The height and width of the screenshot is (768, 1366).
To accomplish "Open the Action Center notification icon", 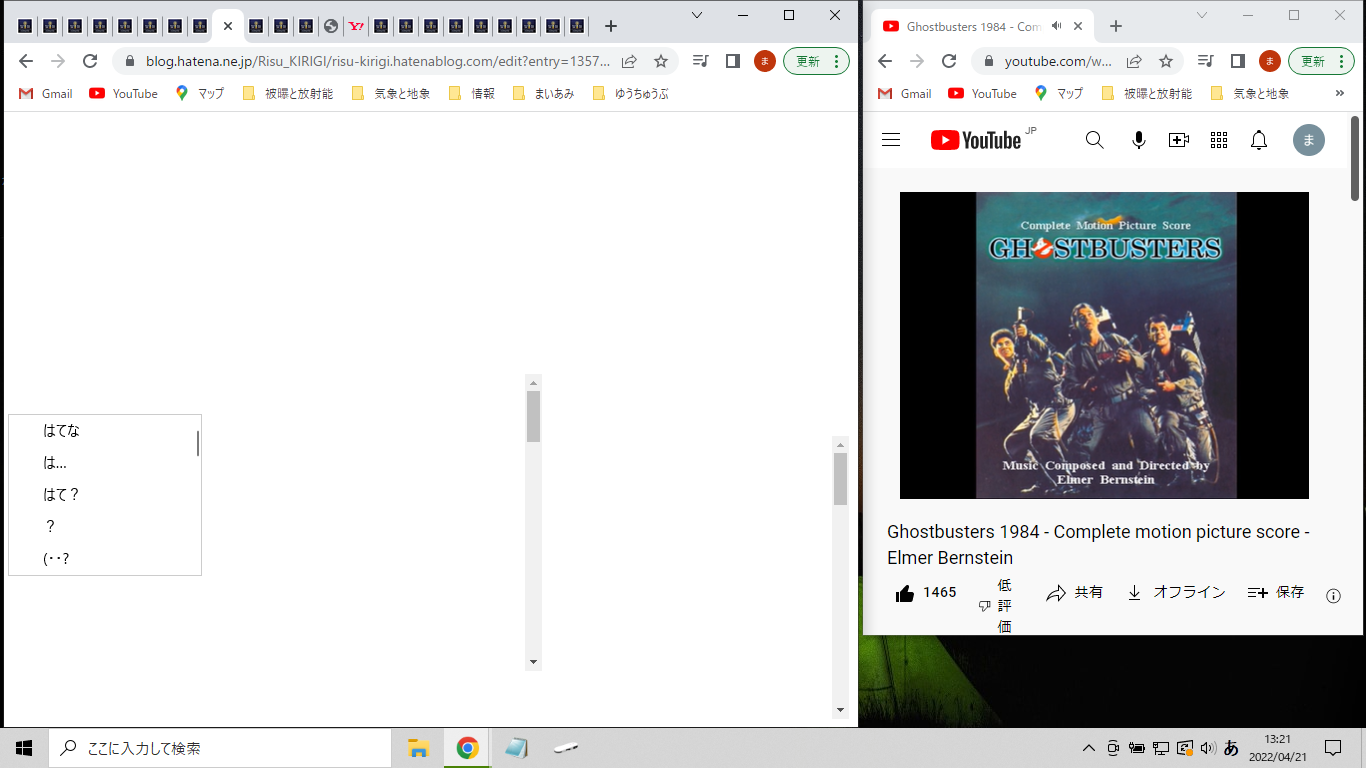I will tap(1333, 748).
